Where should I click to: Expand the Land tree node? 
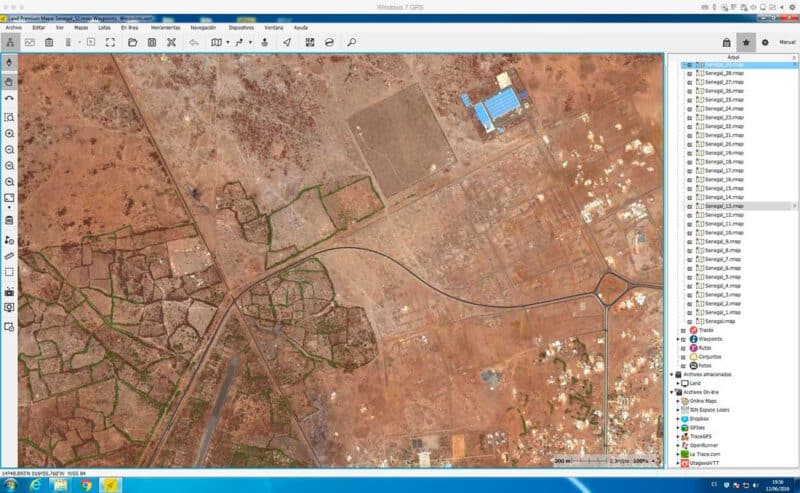(x=678, y=383)
